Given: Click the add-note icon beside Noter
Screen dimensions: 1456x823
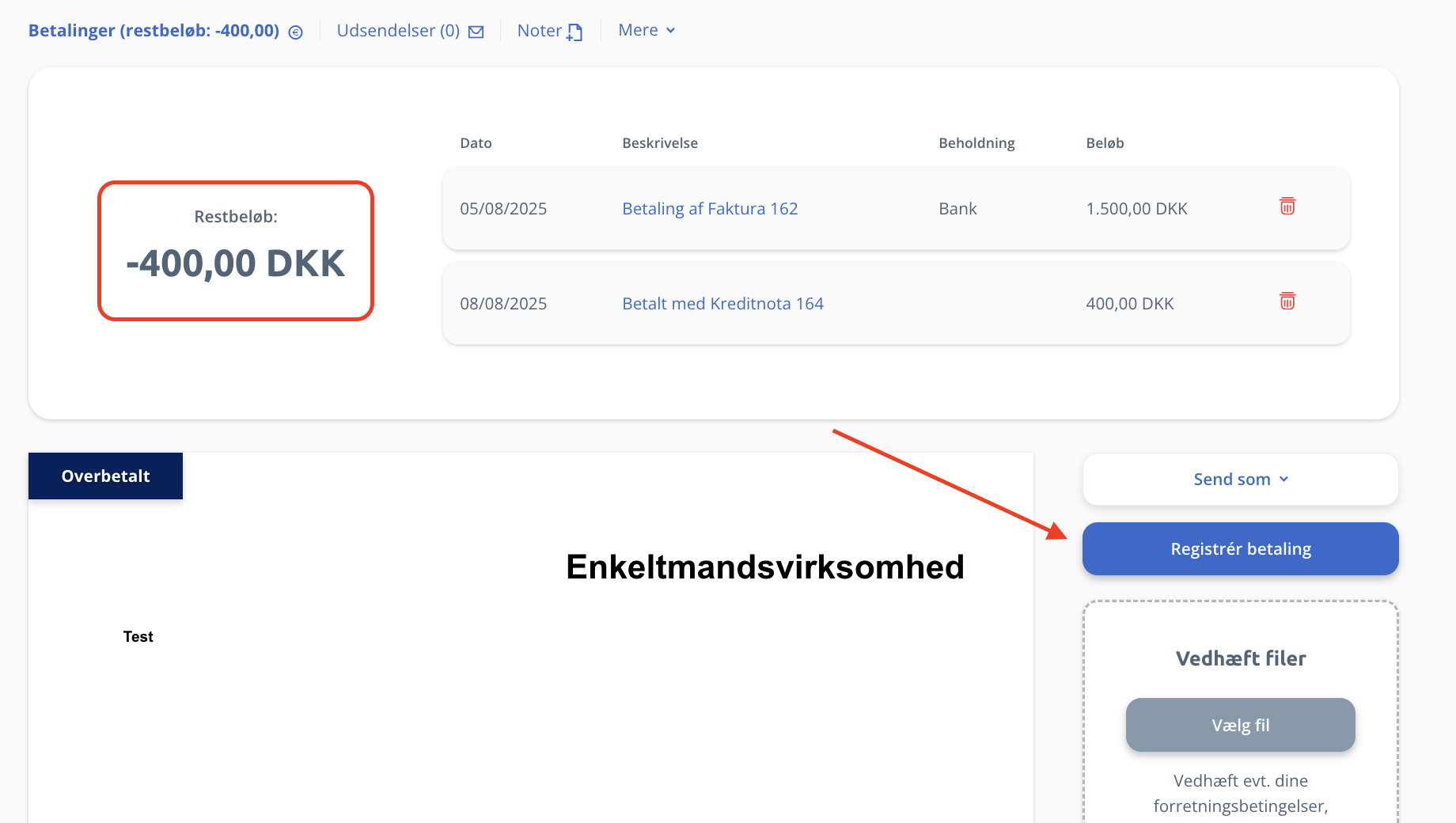Looking at the screenshot, I should tap(574, 32).
